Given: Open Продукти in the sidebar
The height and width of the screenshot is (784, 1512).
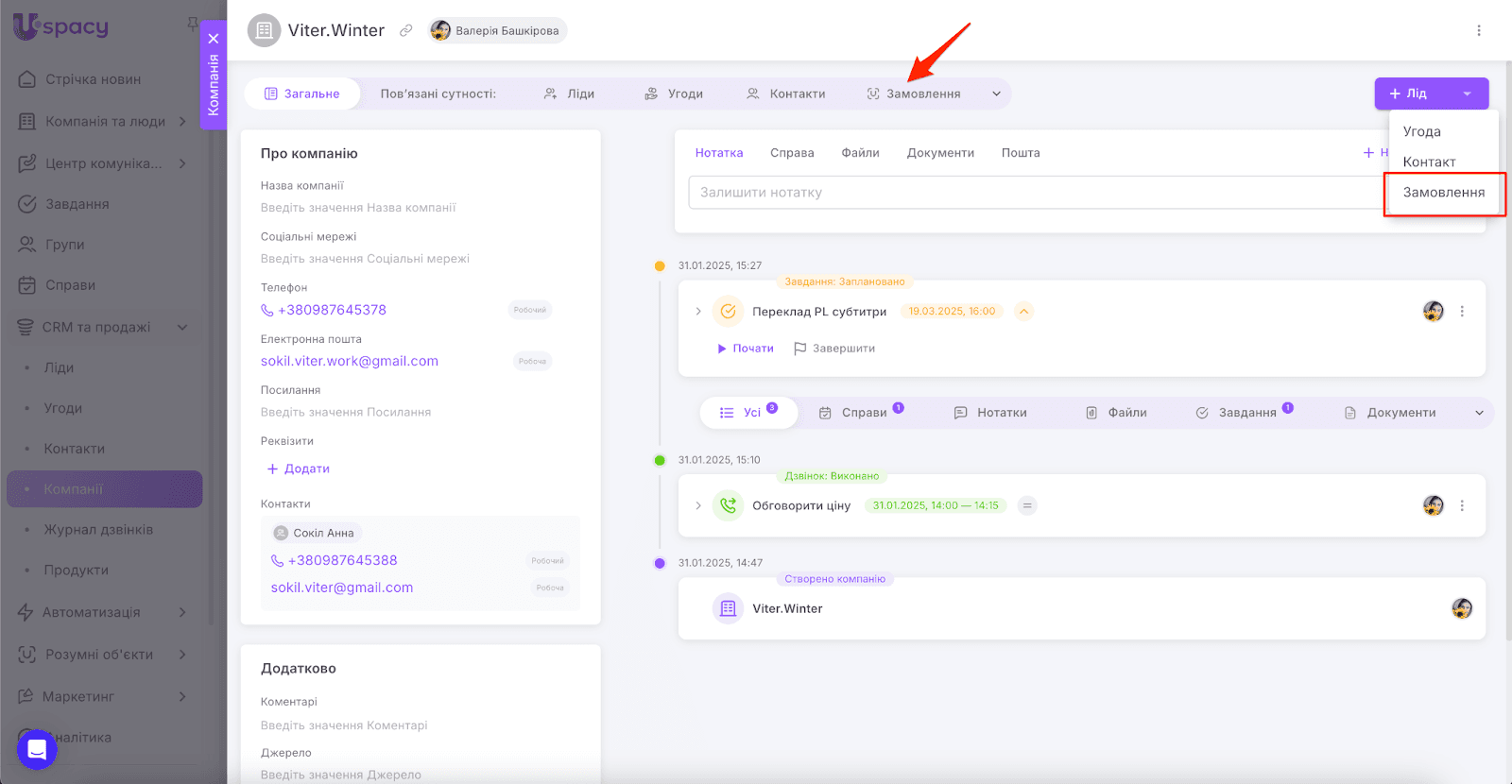Looking at the screenshot, I should coord(77,571).
